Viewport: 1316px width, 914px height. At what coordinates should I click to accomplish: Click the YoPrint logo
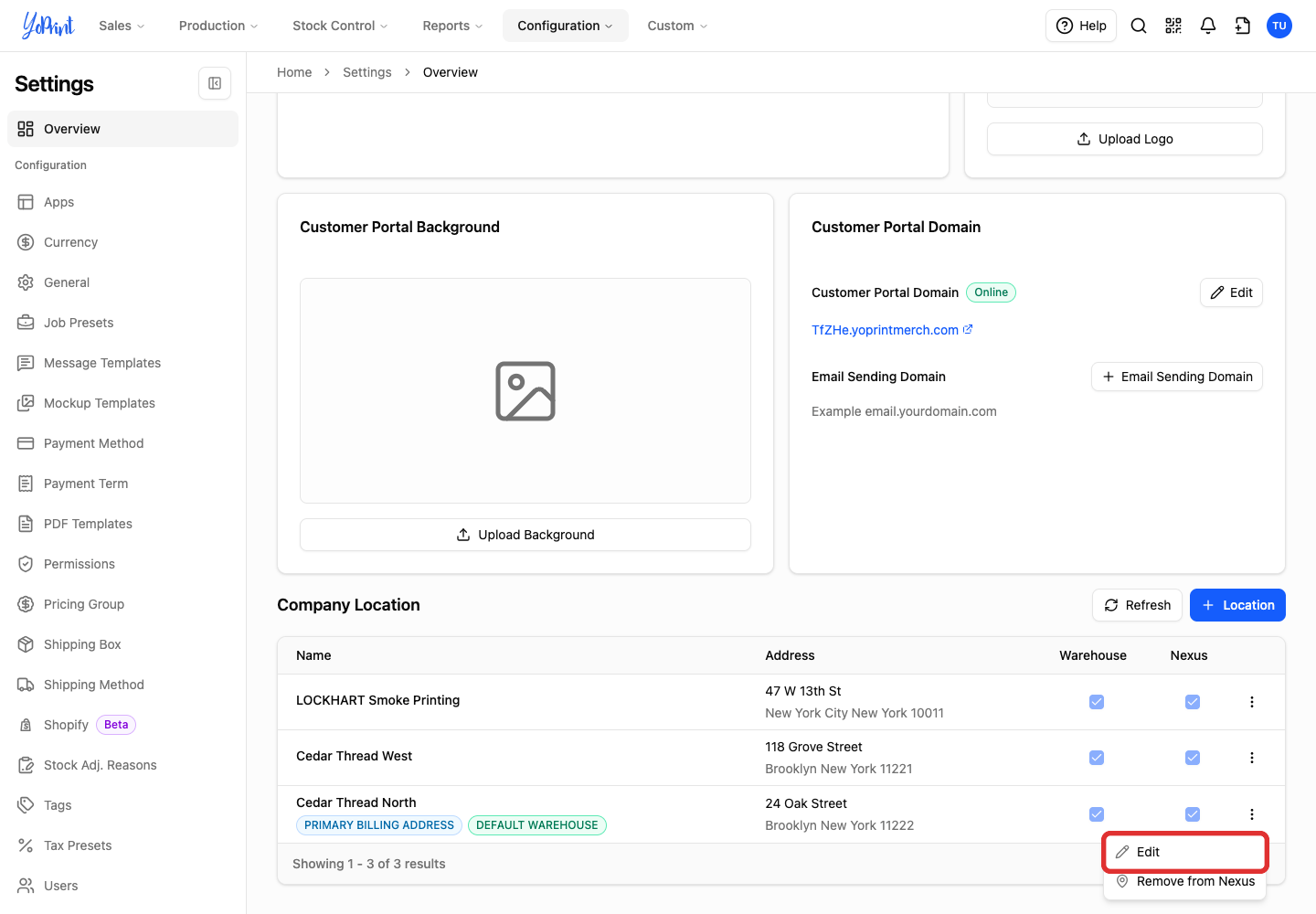click(48, 26)
